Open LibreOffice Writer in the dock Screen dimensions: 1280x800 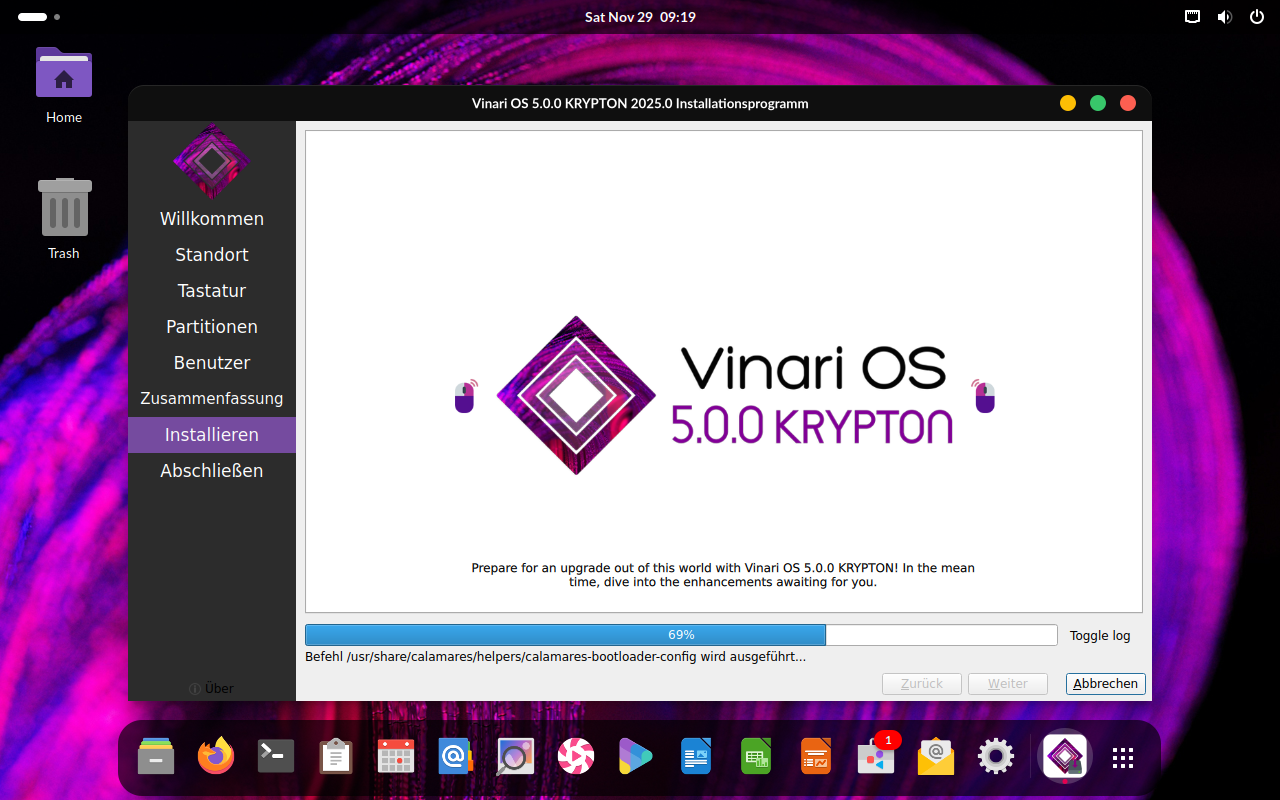pyautogui.click(x=695, y=757)
